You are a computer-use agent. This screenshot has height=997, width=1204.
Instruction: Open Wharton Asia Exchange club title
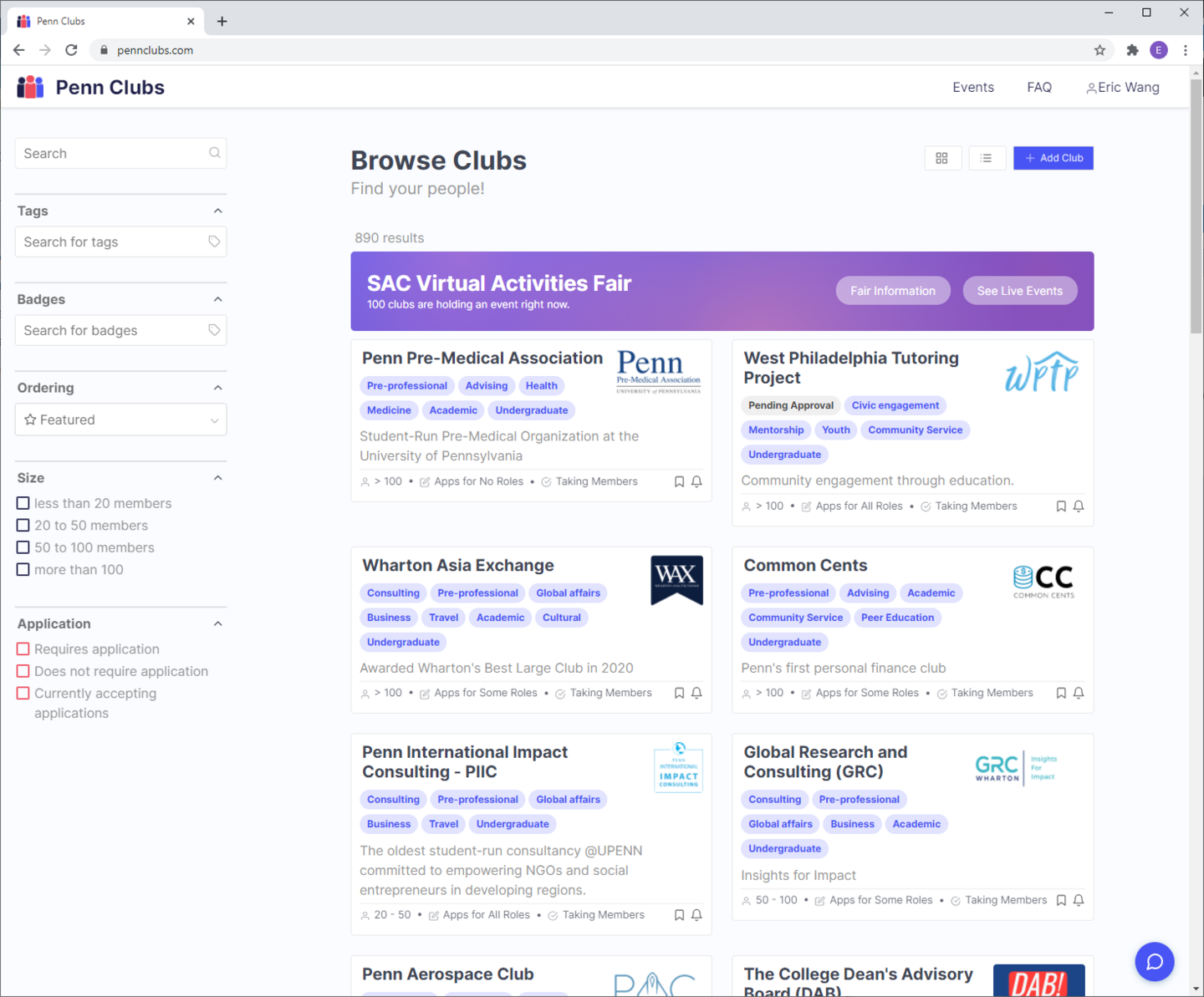coord(458,565)
